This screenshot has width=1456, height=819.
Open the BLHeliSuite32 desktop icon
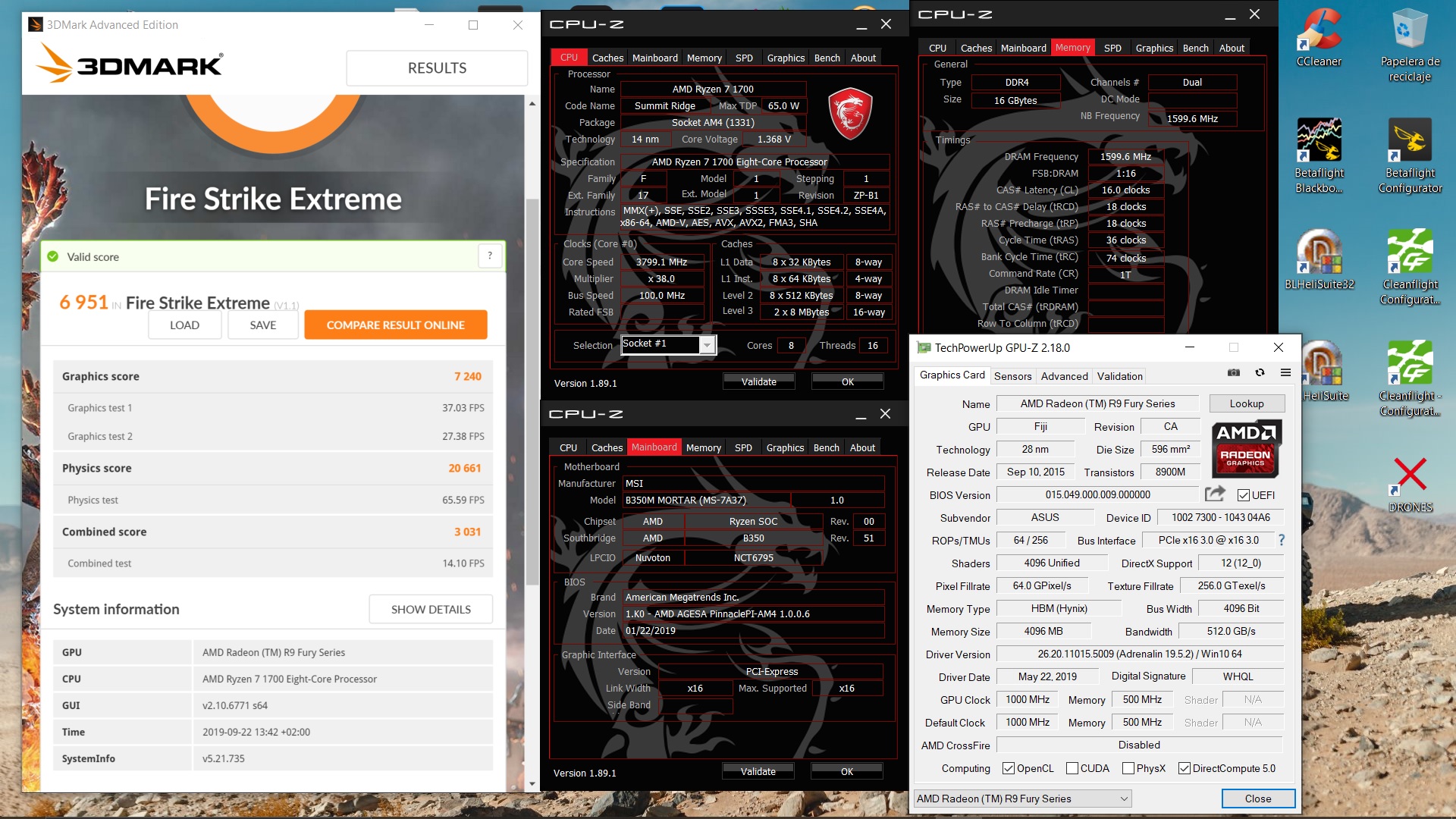click(x=1319, y=259)
